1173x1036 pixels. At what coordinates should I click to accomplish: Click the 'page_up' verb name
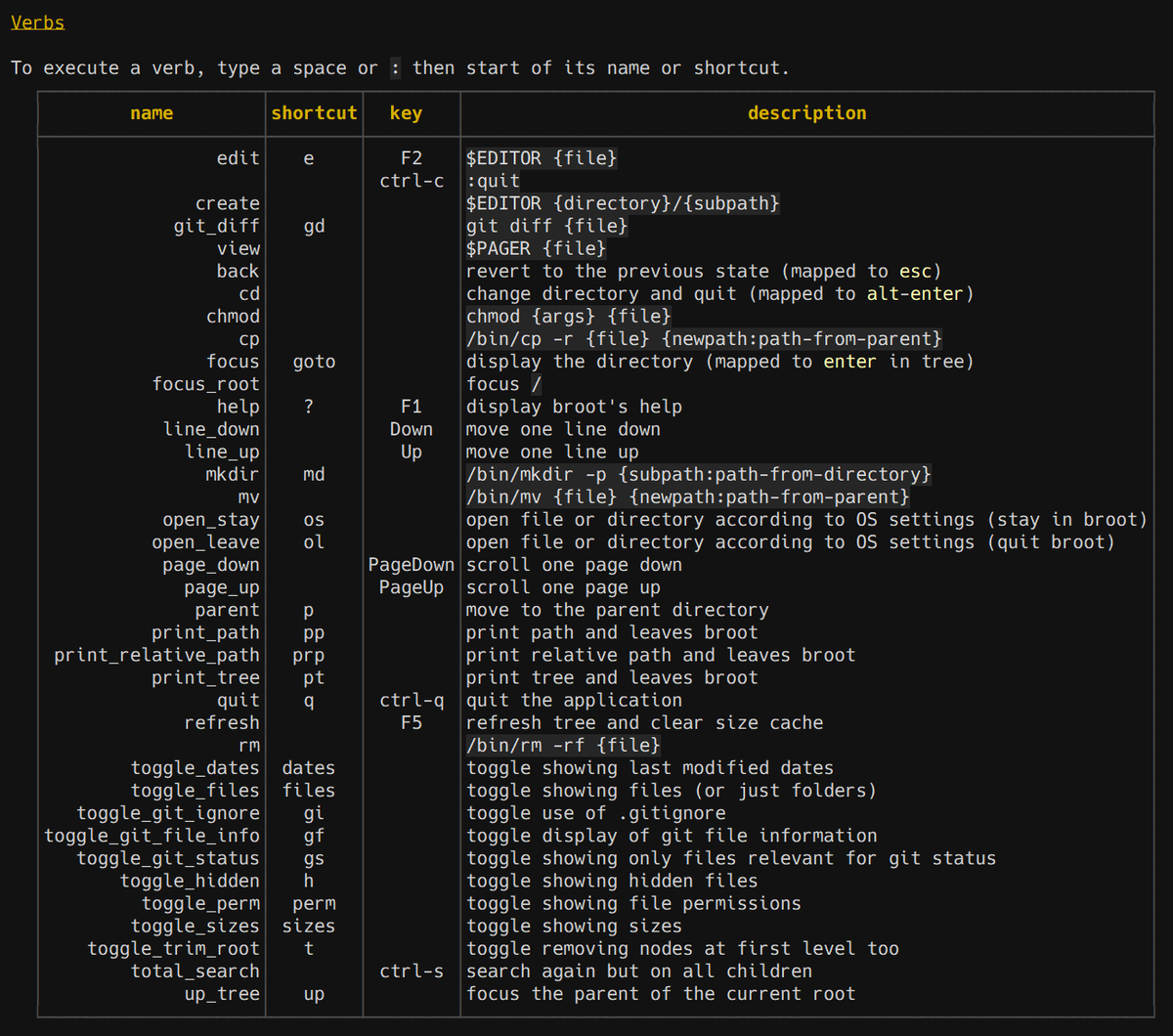222,587
